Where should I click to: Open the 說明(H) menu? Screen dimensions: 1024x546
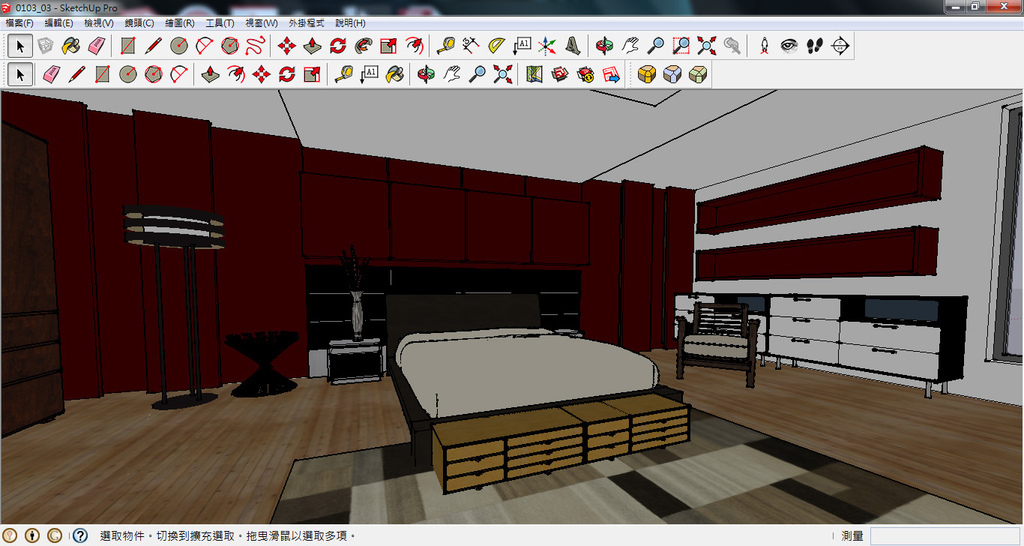point(350,23)
